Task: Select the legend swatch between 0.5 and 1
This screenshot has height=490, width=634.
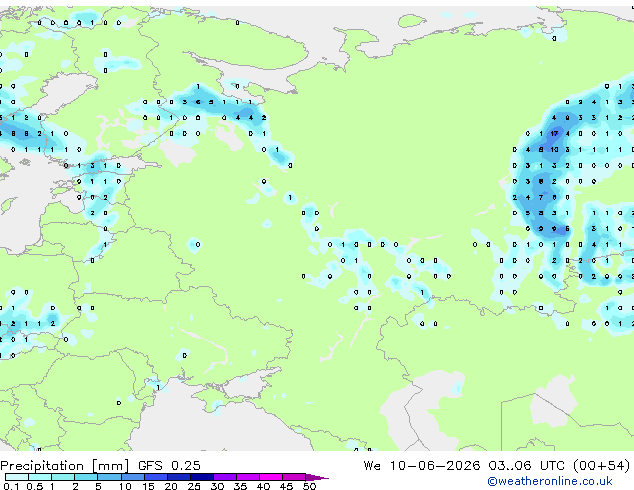Action: (x=40, y=477)
